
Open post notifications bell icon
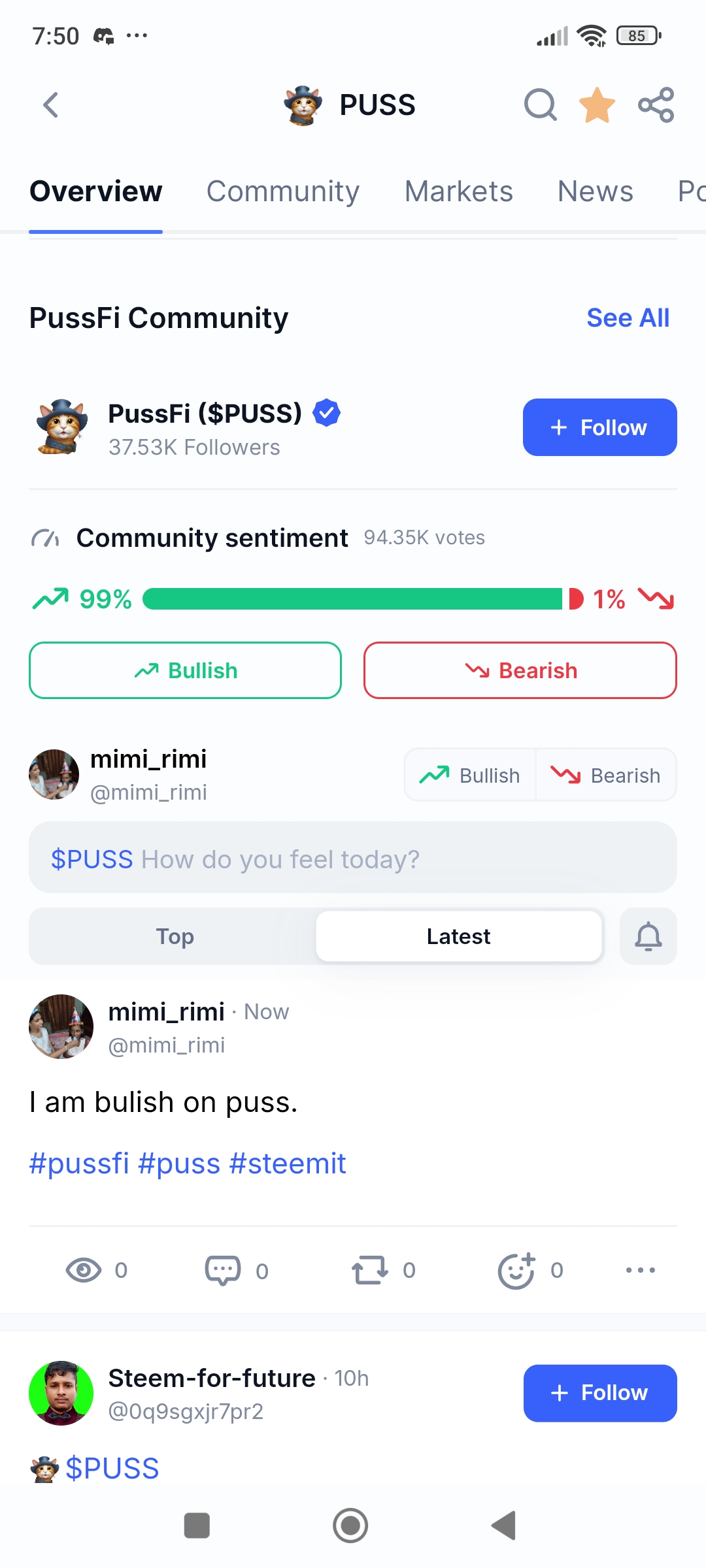point(648,936)
